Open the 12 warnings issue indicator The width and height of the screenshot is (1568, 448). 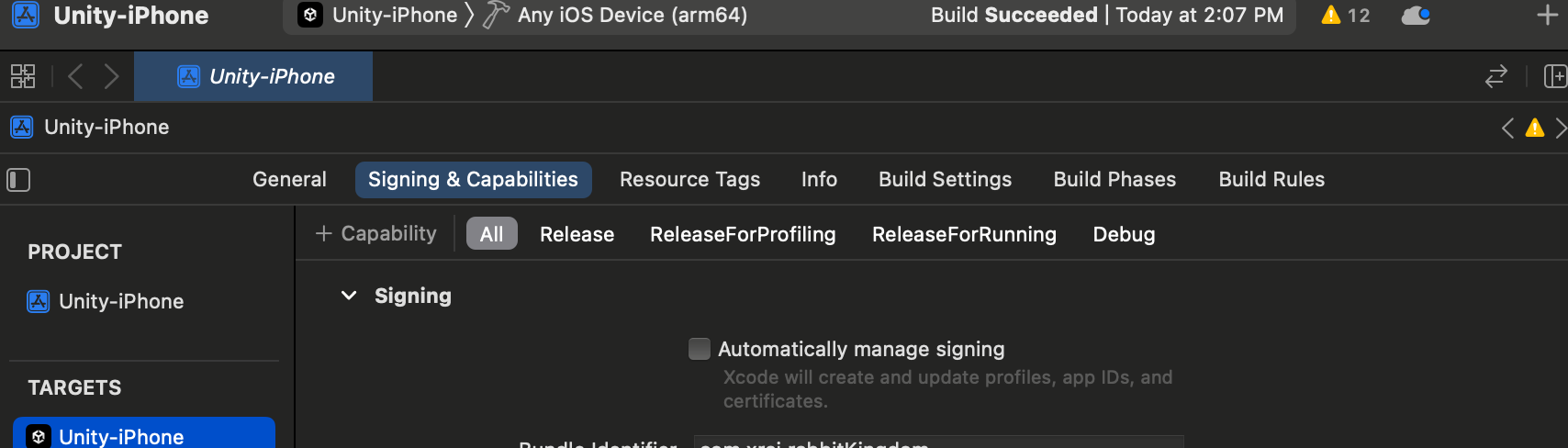pos(1345,15)
